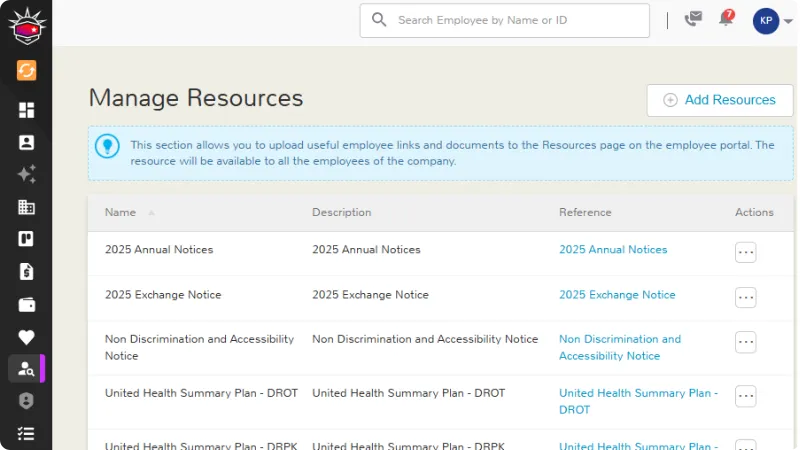The image size is (800, 450).
Task: Expand the user account dropdown arrow
Action: (788, 21)
